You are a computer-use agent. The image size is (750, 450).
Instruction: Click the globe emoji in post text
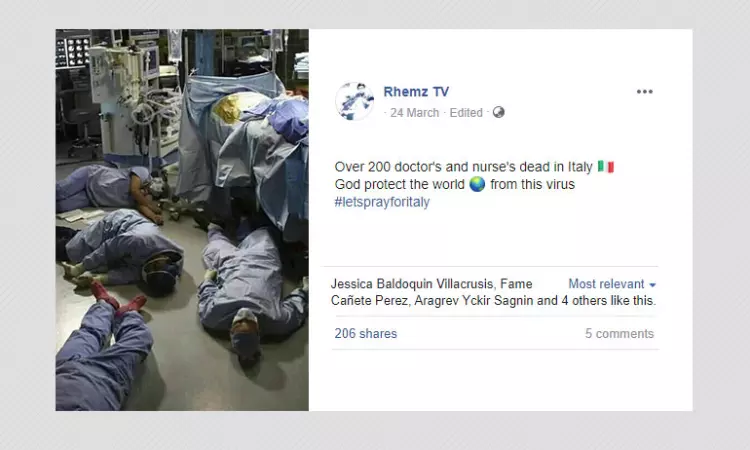[477, 184]
